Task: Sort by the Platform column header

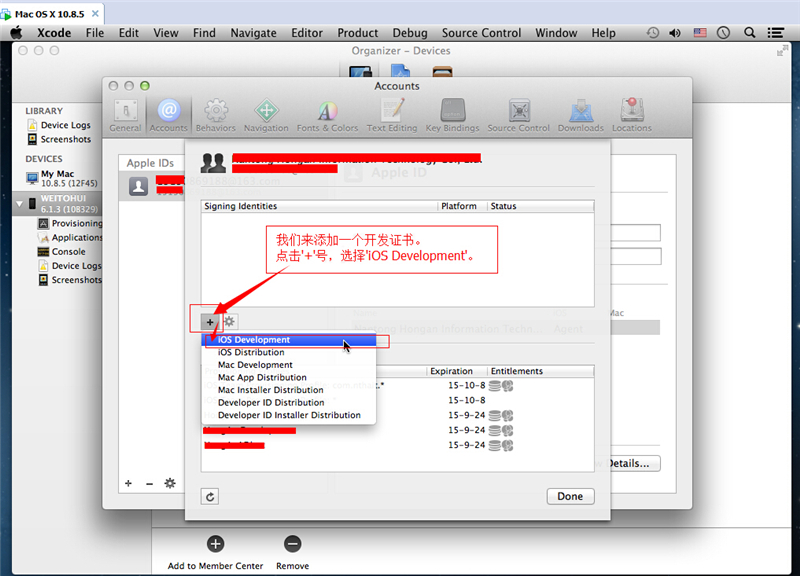Action: coord(462,206)
